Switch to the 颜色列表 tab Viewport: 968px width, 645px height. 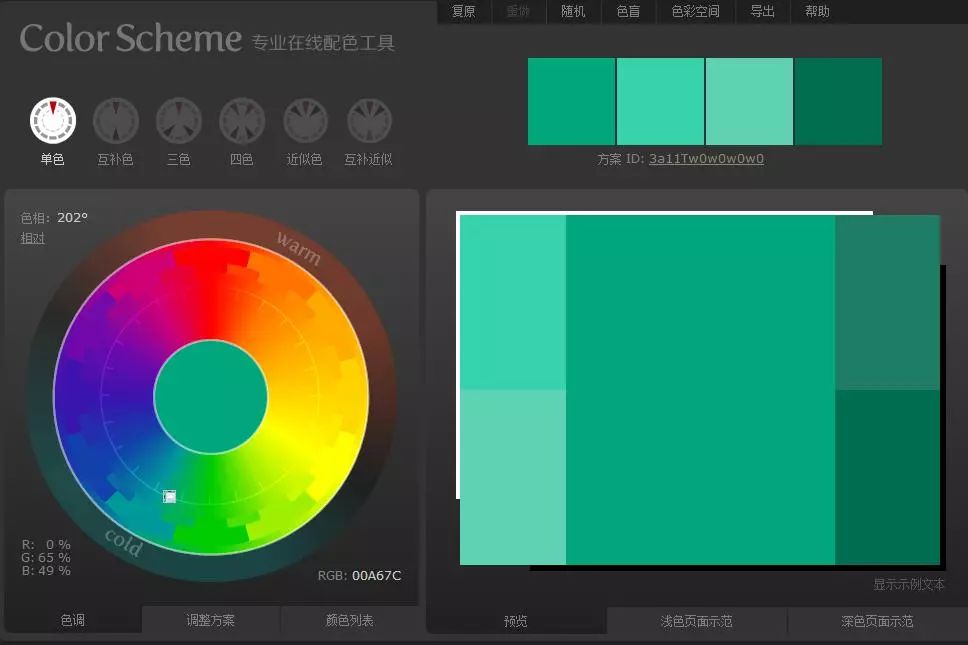pyautogui.click(x=349, y=620)
